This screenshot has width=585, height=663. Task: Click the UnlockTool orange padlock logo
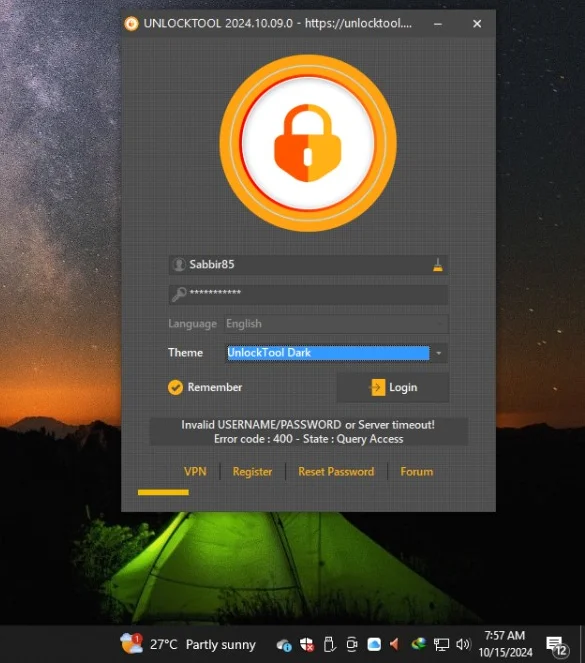coord(308,143)
